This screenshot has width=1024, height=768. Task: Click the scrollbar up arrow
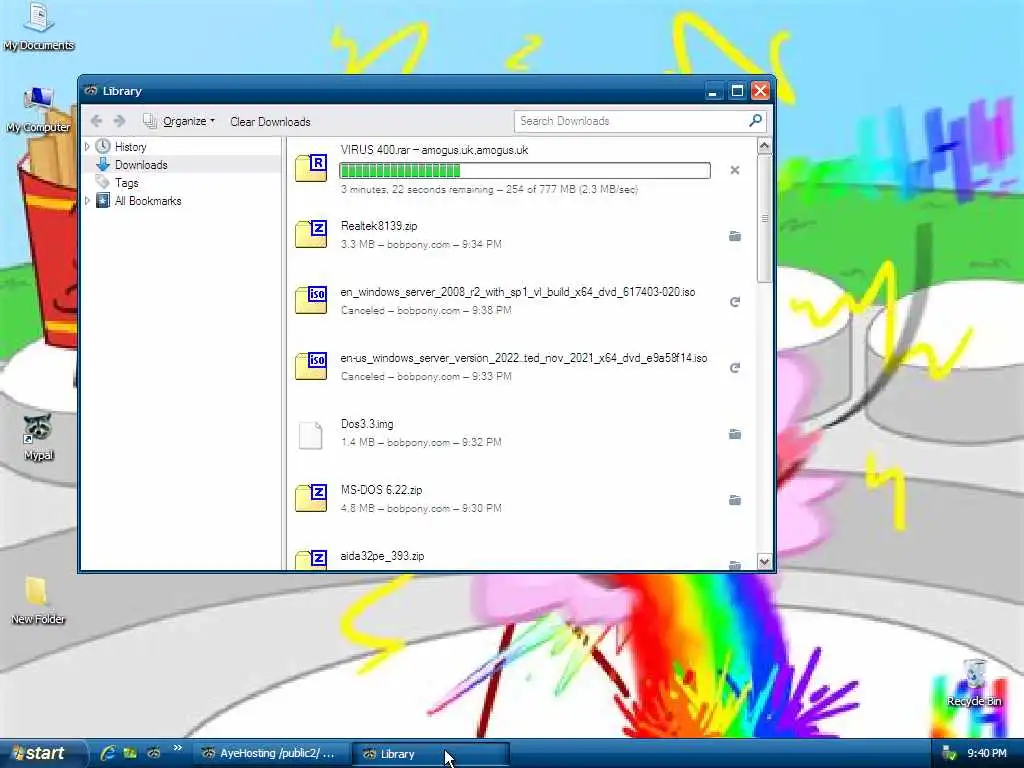pos(764,146)
